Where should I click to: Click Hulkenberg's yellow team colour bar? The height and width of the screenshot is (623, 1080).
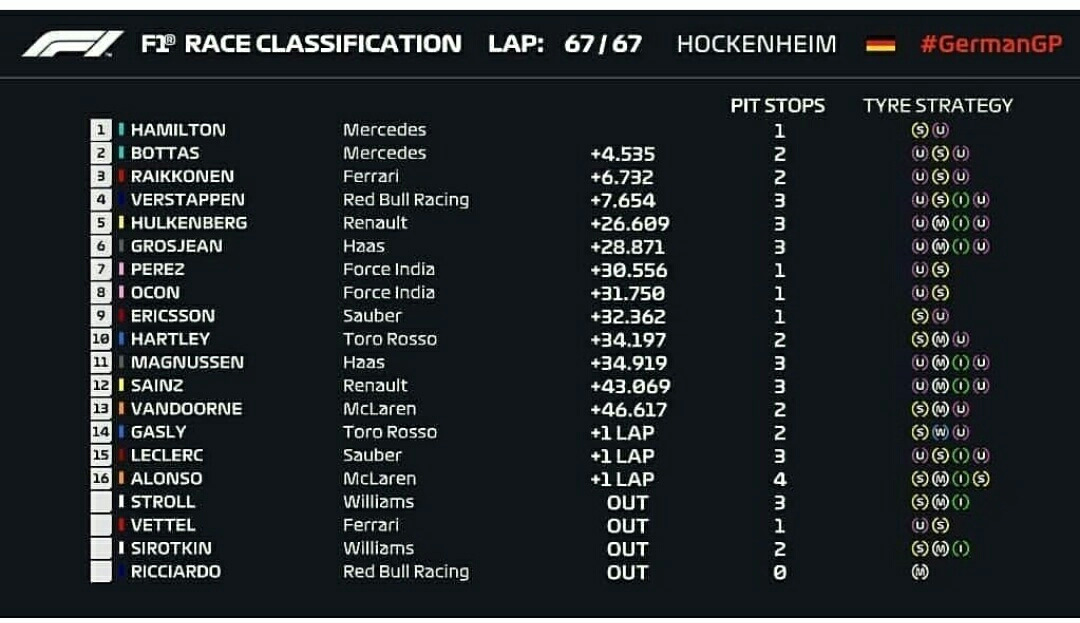(x=121, y=222)
